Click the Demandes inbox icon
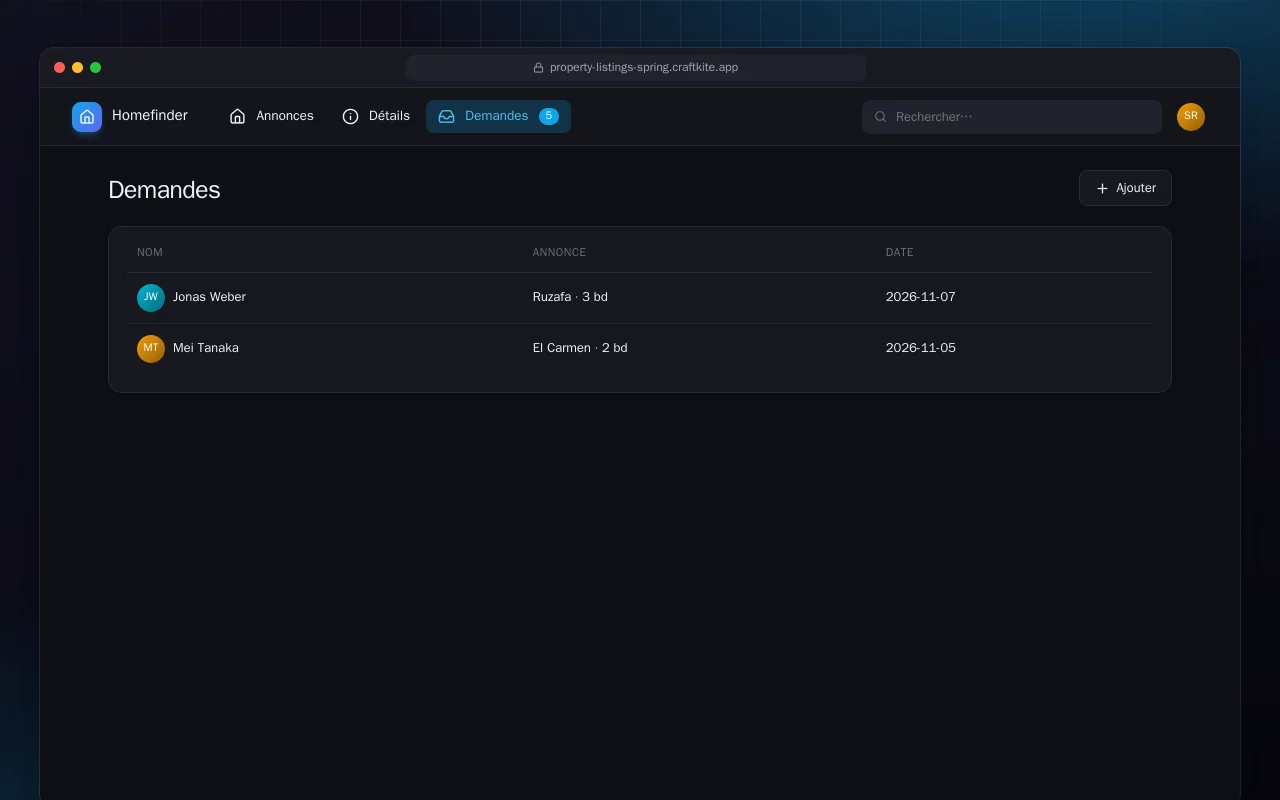The width and height of the screenshot is (1280, 800). tap(447, 117)
